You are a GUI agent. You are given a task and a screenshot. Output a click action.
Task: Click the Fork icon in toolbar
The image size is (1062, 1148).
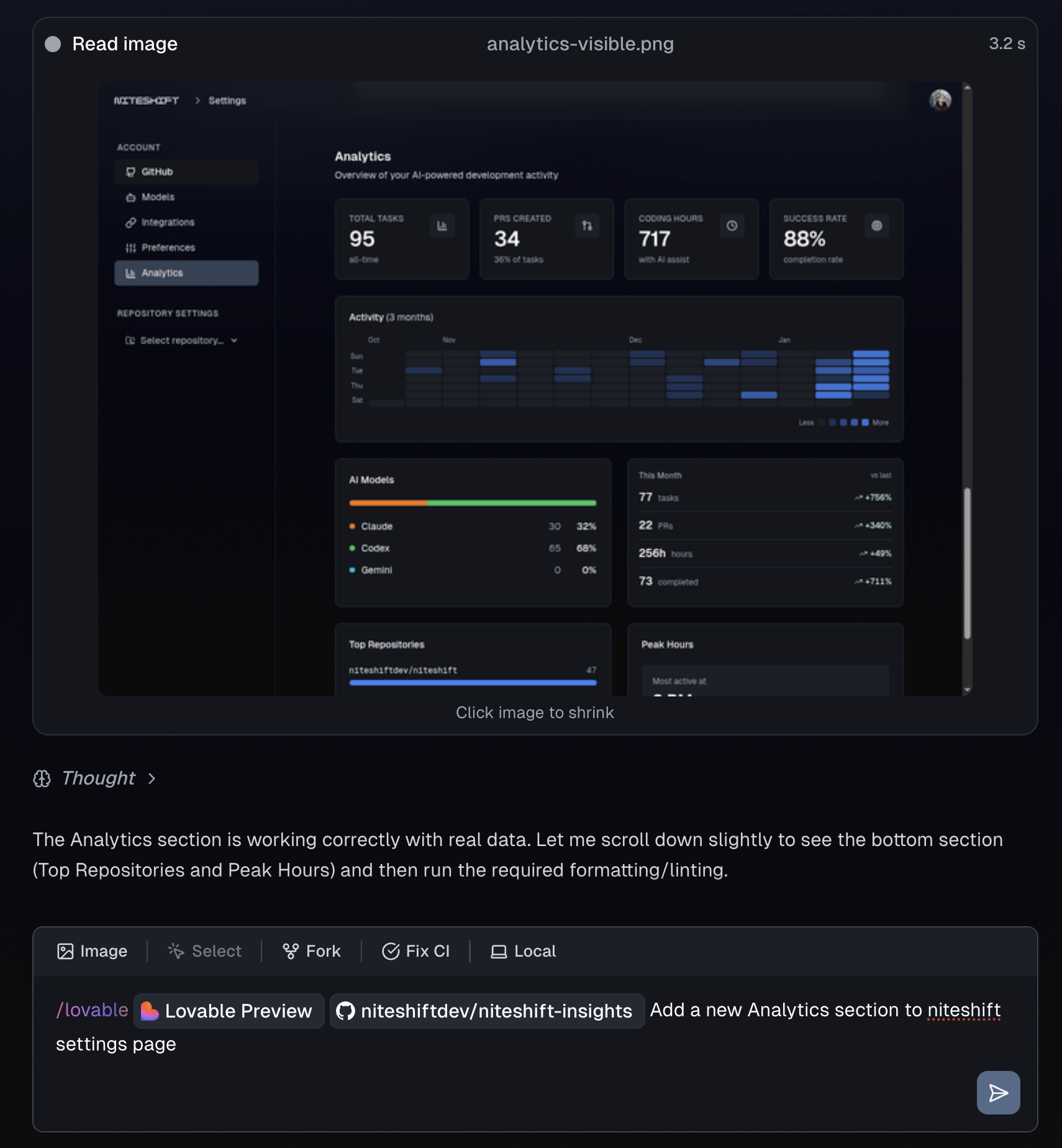(291, 951)
